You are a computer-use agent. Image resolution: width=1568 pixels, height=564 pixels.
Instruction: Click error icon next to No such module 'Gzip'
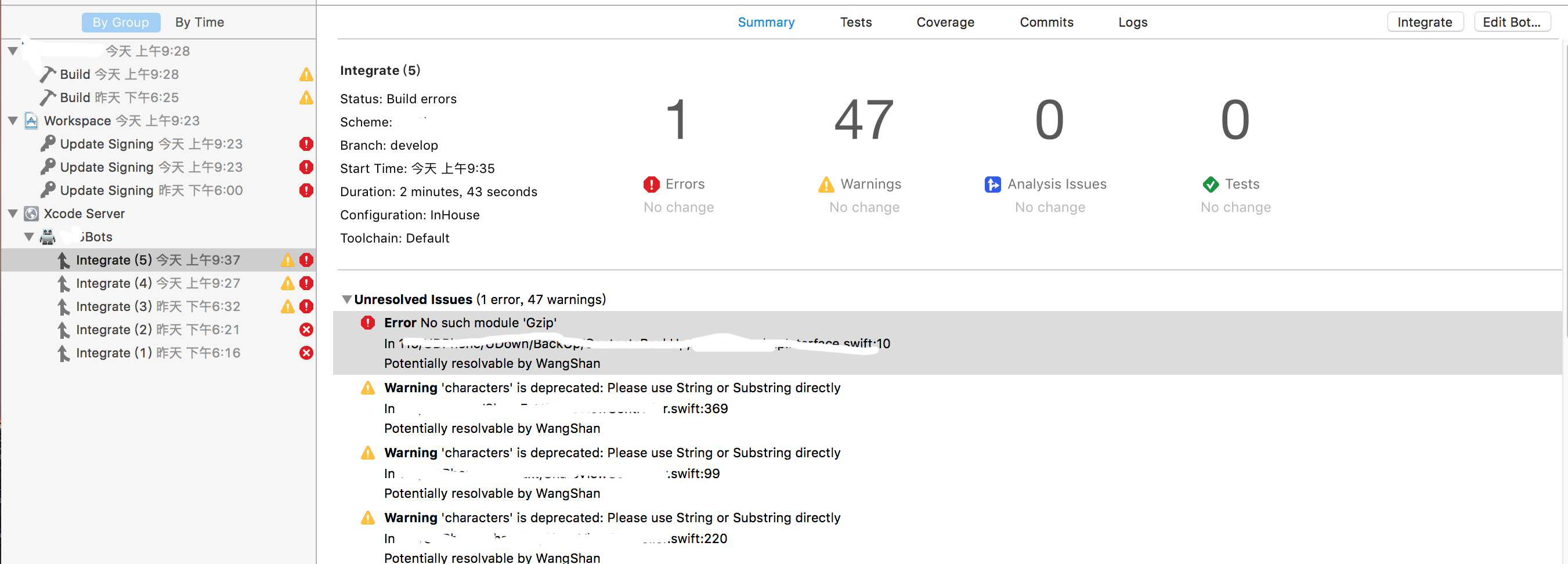point(368,323)
